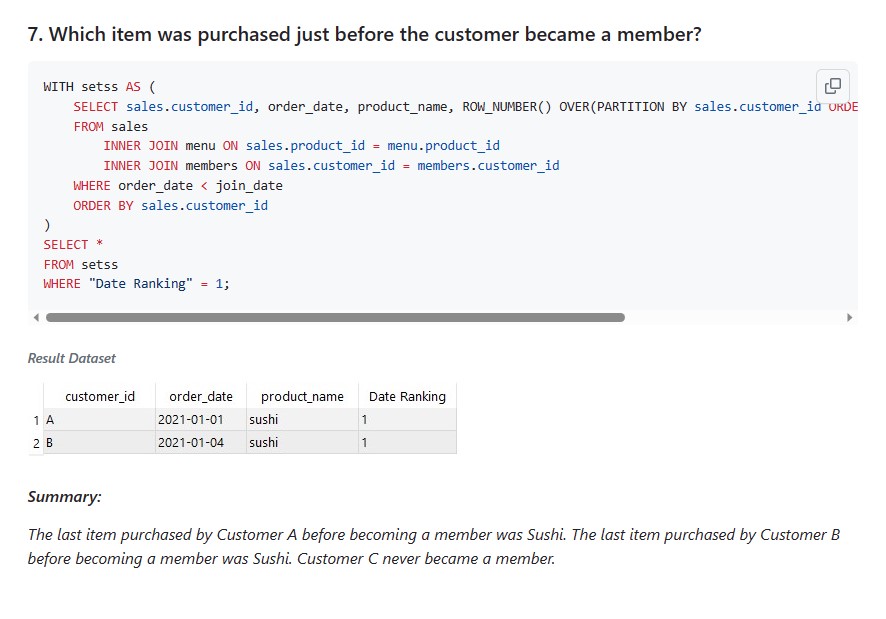Copy the SQL code block
The width and height of the screenshot is (886, 619).
[832, 86]
